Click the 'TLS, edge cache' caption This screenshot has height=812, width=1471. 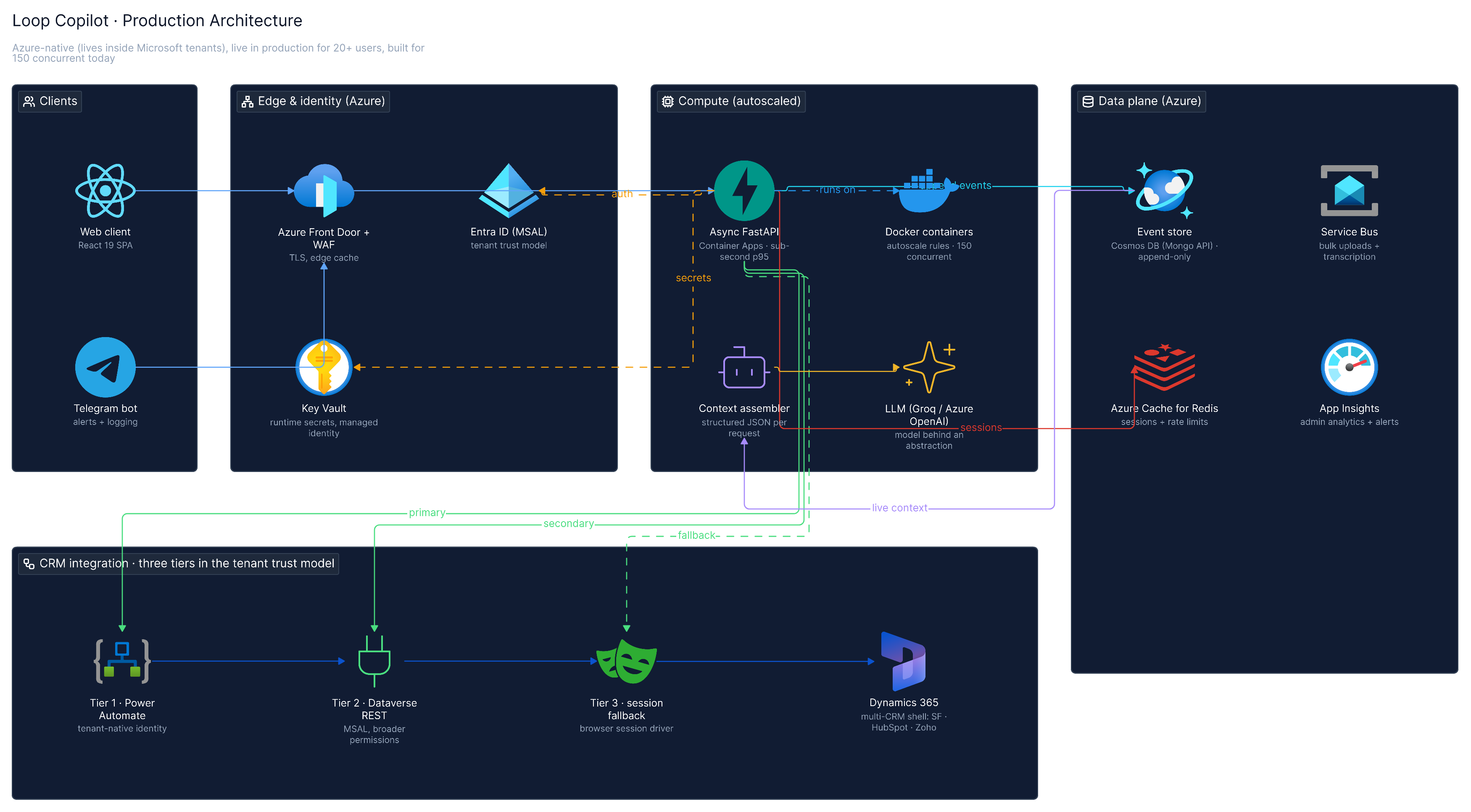(x=324, y=258)
